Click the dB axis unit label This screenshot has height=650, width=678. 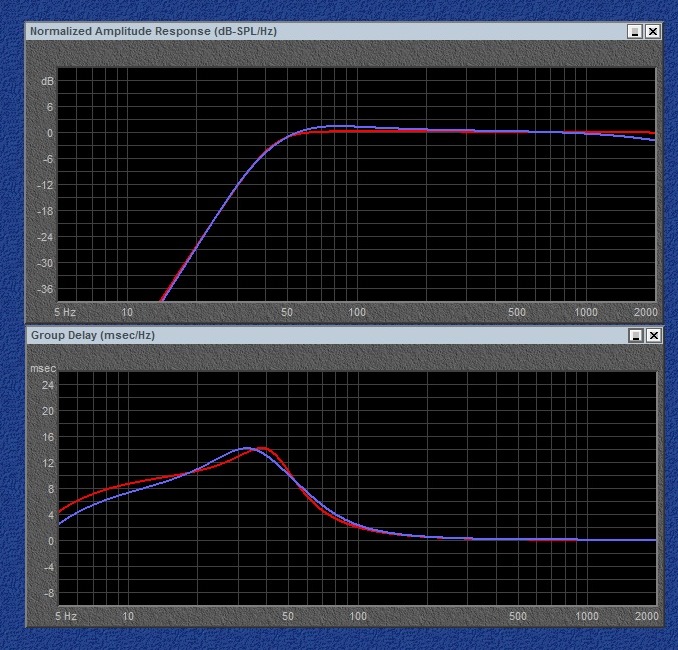click(46, 80)
